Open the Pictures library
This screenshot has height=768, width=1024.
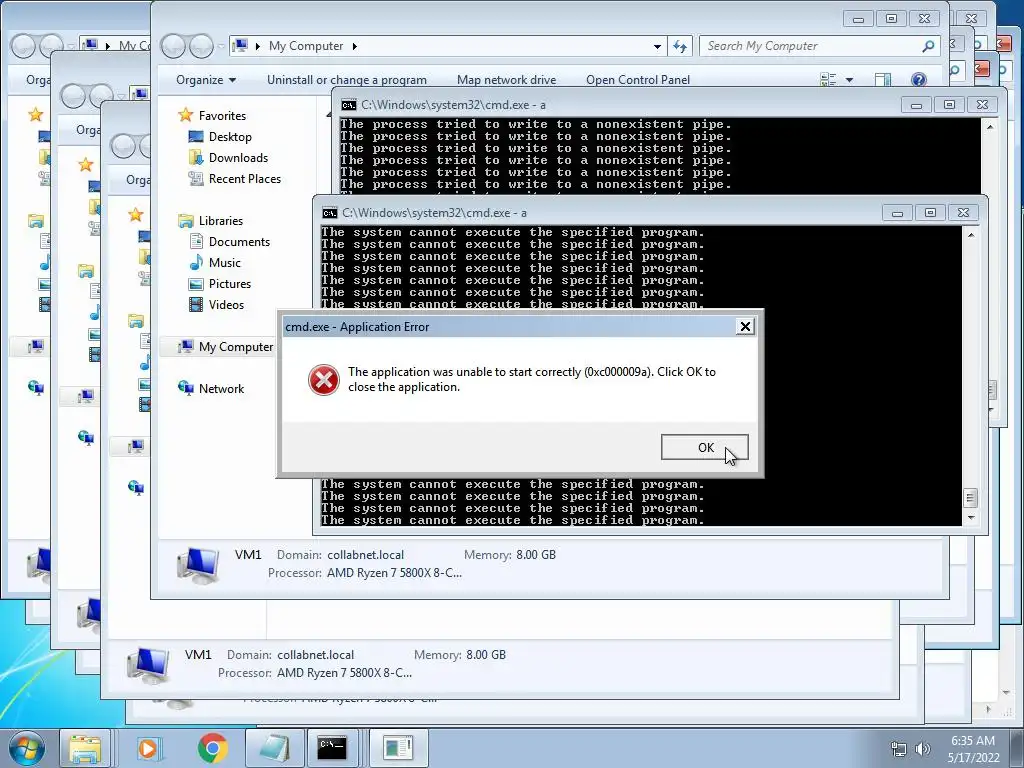click(230, 283)
